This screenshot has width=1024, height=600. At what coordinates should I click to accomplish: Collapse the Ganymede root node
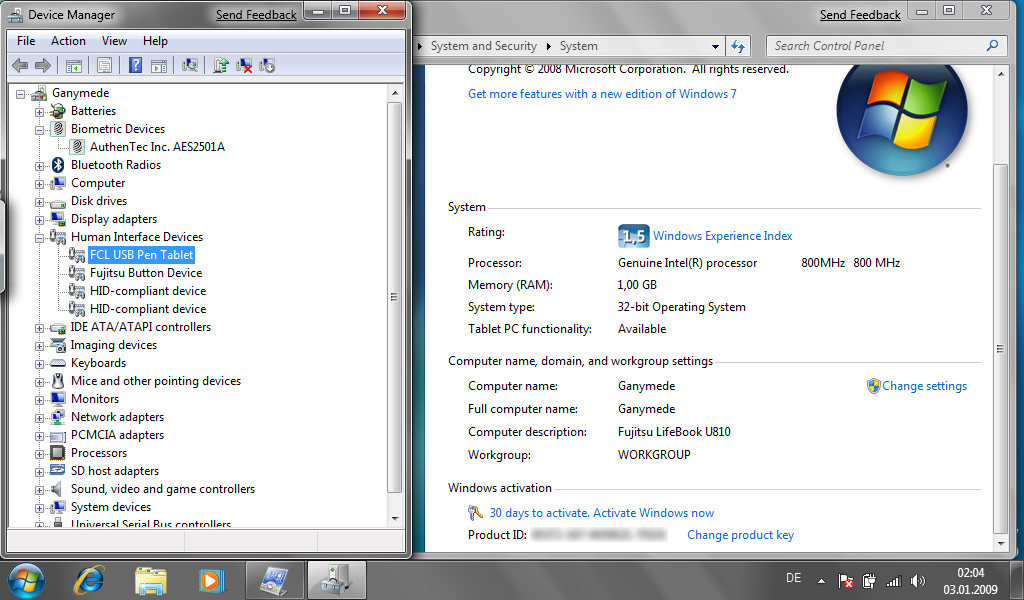point(21,94)
